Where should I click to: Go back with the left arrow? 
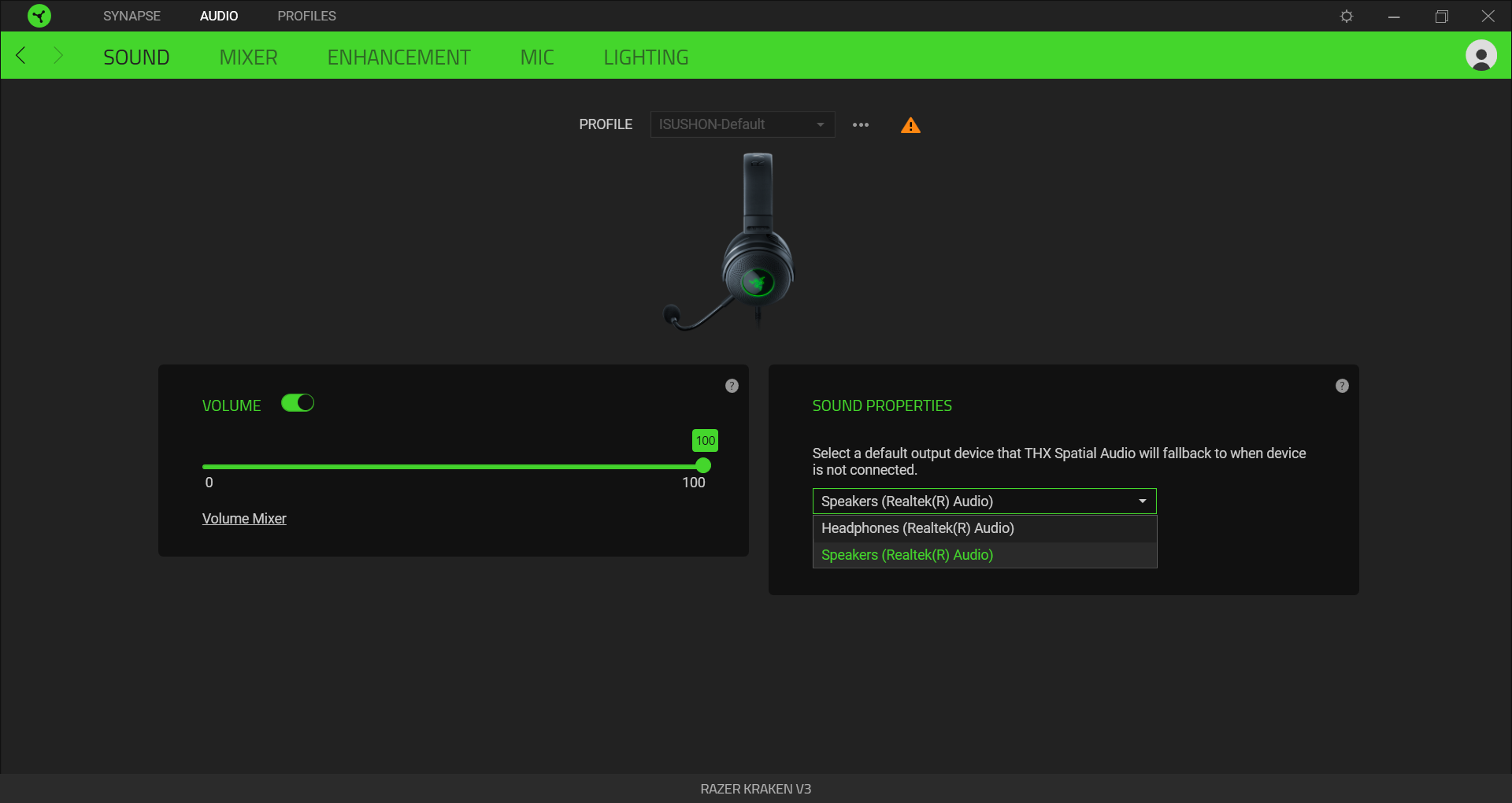tap(21, 55)
